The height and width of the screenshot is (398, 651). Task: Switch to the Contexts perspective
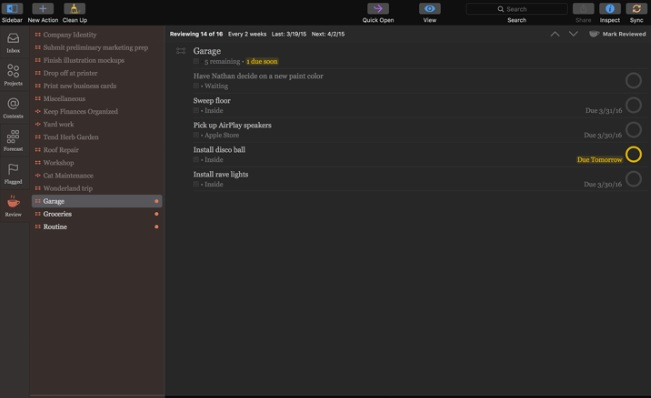(x=13, y=108)
